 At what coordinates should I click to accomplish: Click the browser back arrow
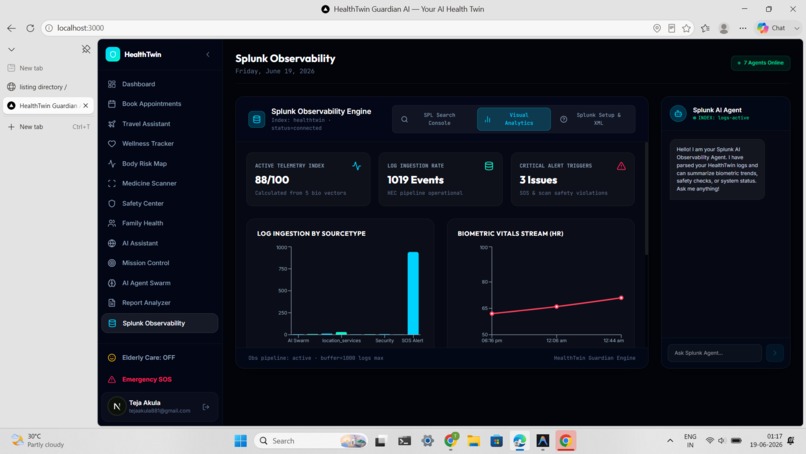pyautogui.click(x=11, y=28)
